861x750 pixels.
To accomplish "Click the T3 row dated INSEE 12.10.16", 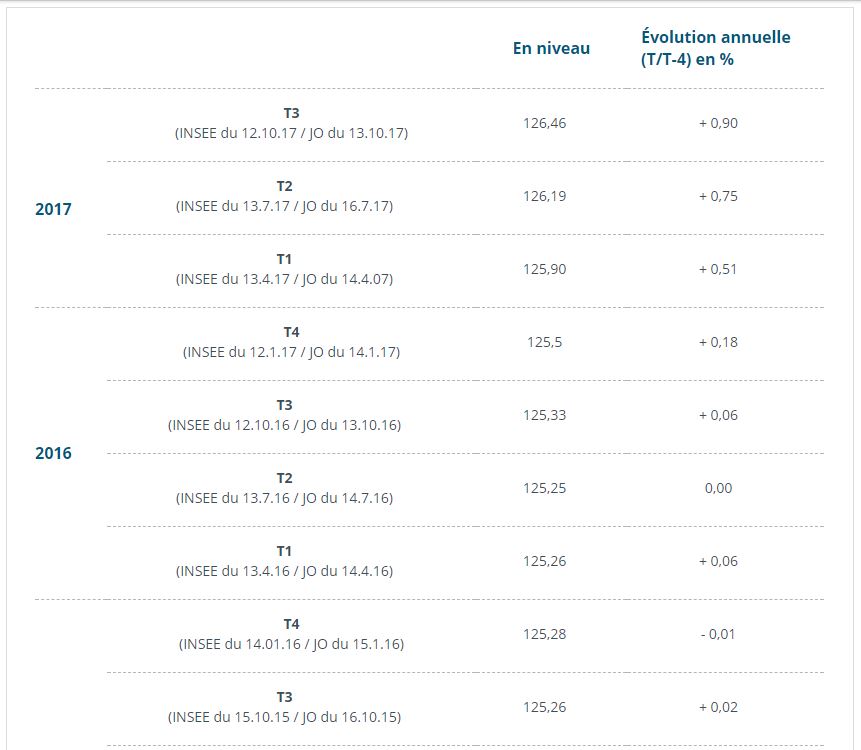I will tap(285, 415).
